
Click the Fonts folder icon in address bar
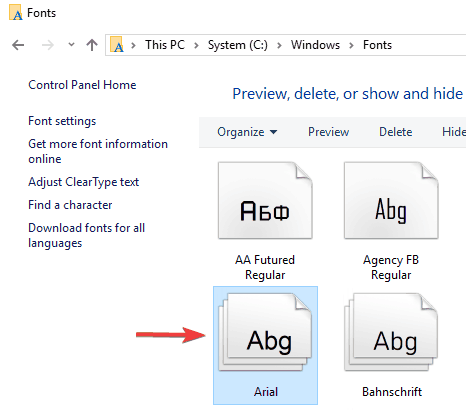(x=117, y=45)
